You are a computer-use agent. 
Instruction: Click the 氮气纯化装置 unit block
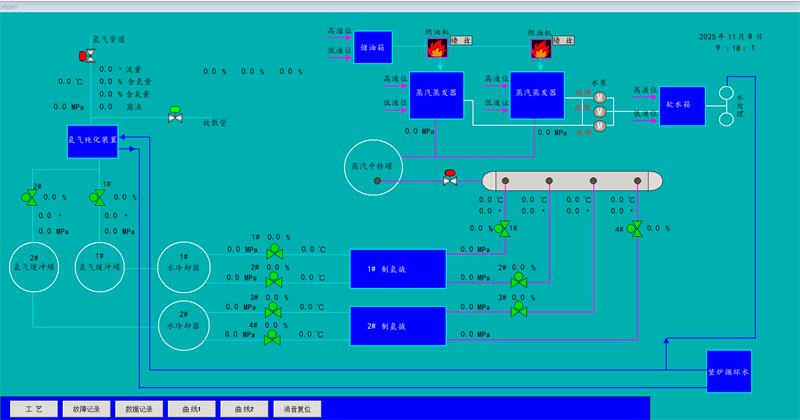coord(92,141)
